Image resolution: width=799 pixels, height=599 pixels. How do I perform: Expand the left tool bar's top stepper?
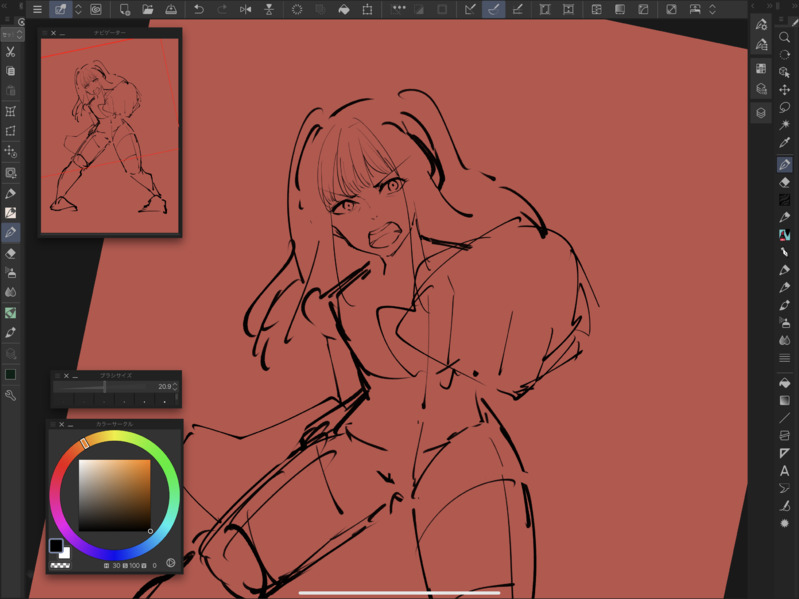[19, 35]
